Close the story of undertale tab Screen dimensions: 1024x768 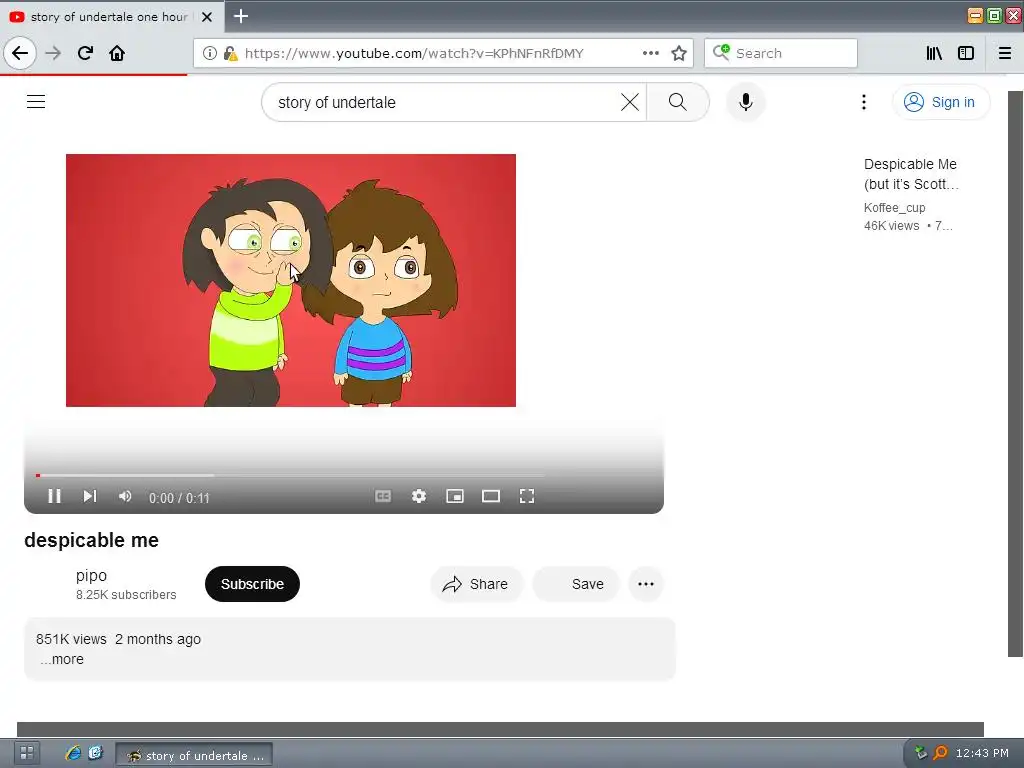pyautogui.click(x=206, y=17)
